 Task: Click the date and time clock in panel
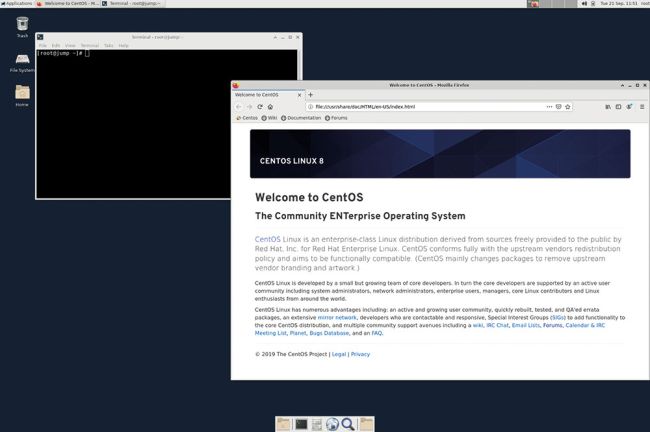click(618, 3)
